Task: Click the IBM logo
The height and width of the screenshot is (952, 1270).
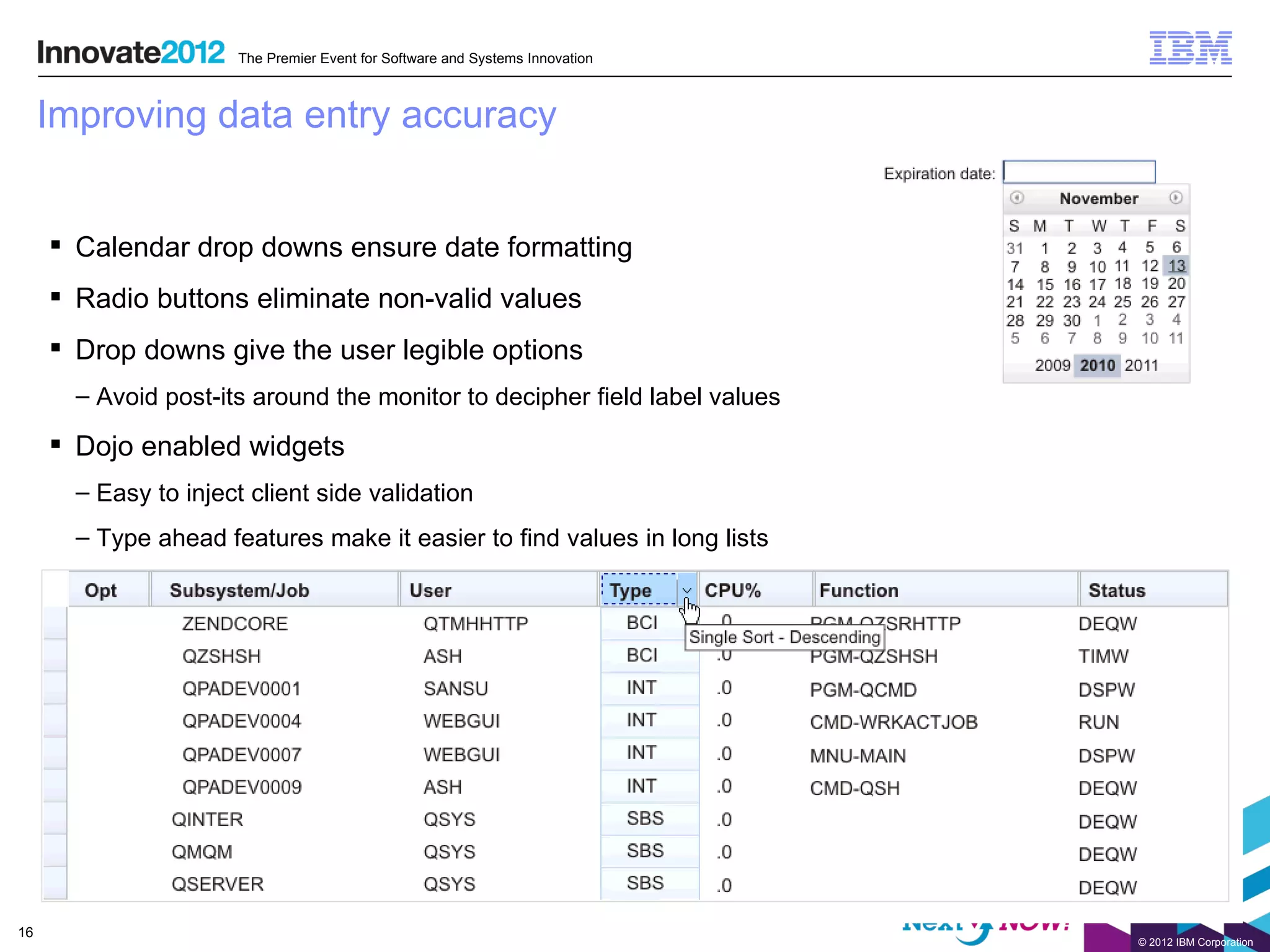Action: tap(1190, 48)
